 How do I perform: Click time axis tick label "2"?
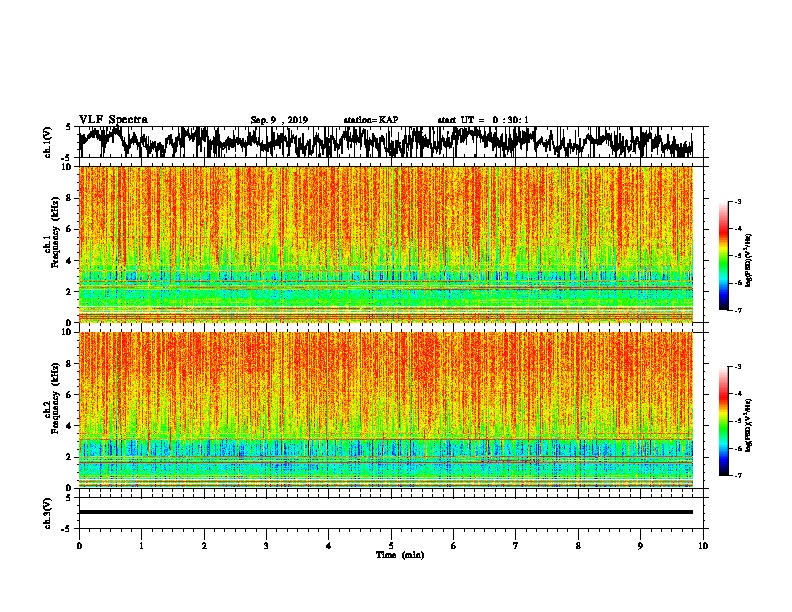coord(204,546)
